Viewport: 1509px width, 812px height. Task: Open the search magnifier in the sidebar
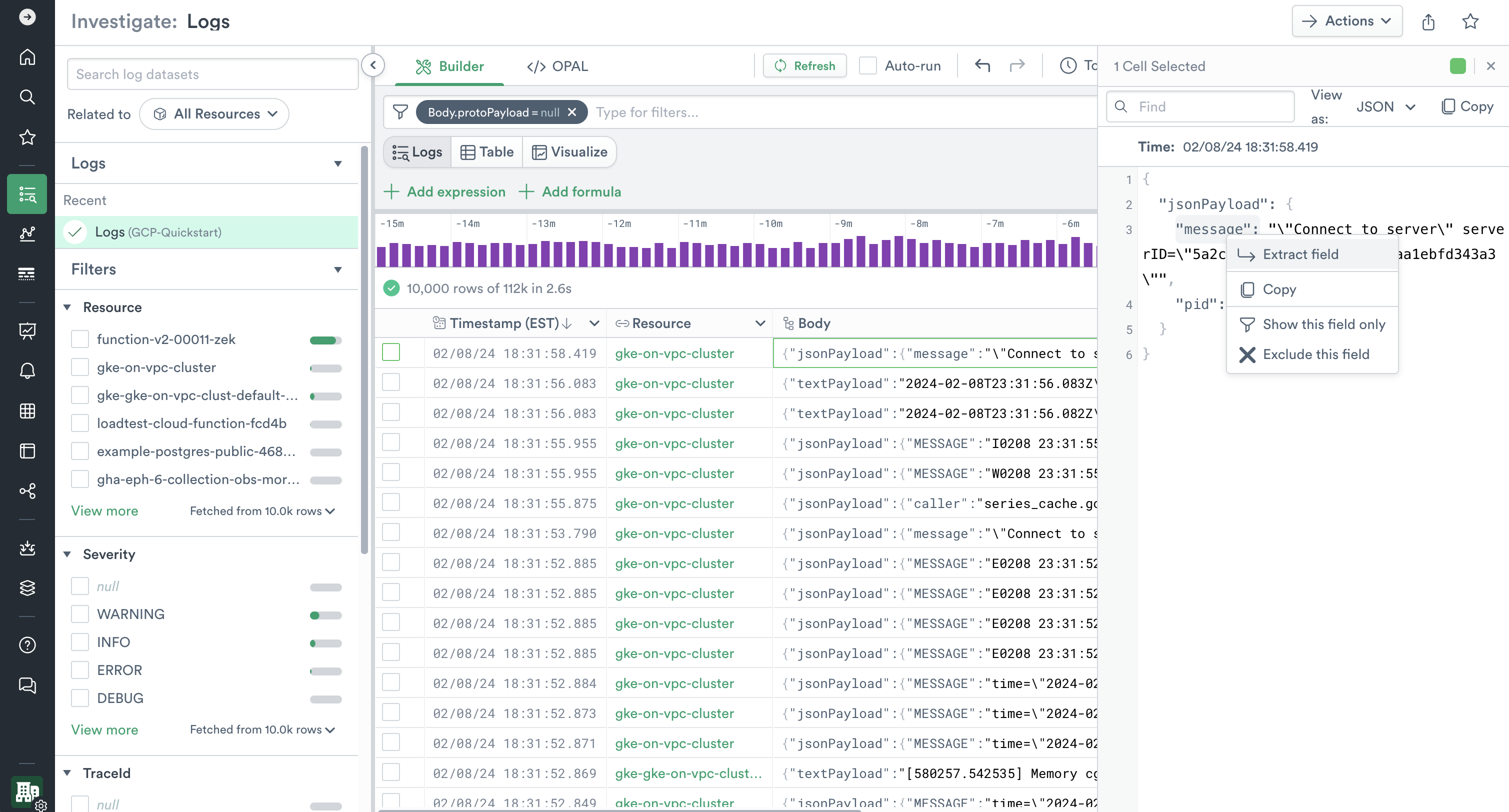pos(27,96)
